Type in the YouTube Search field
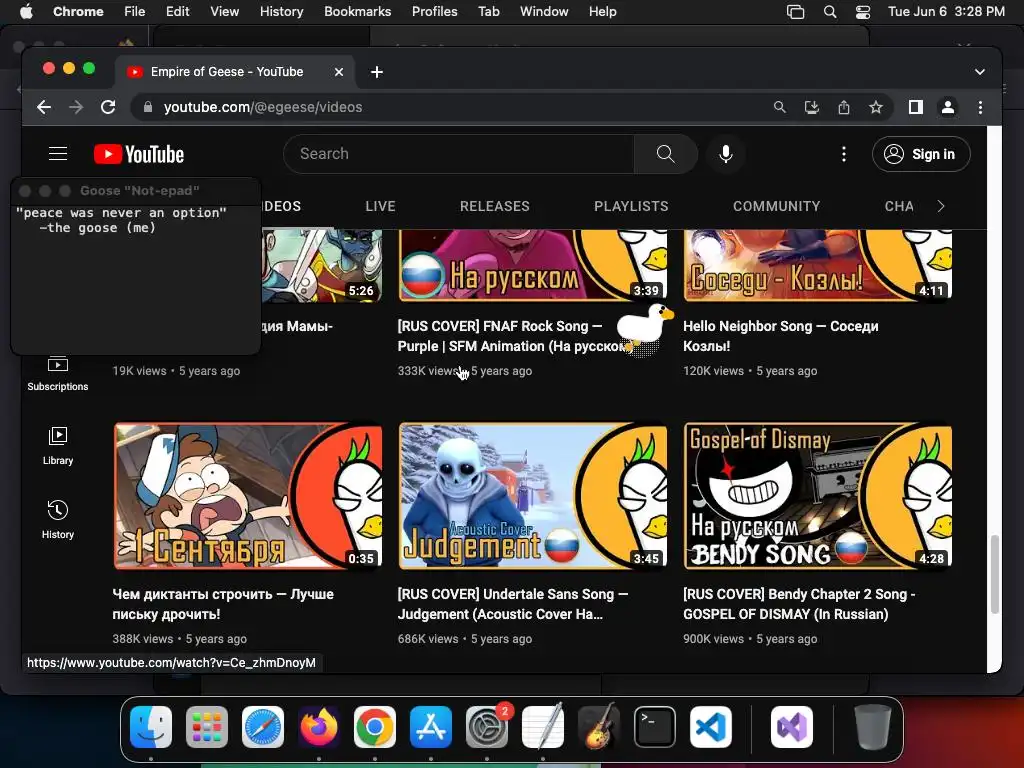The height and width of the screenshot is (768, 1024). (x=458, y=154)
